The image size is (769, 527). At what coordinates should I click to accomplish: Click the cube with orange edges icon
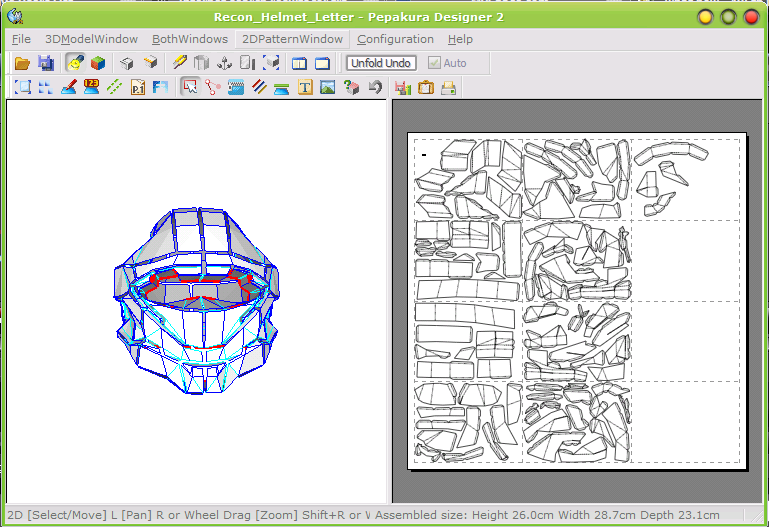click(151, 63)
